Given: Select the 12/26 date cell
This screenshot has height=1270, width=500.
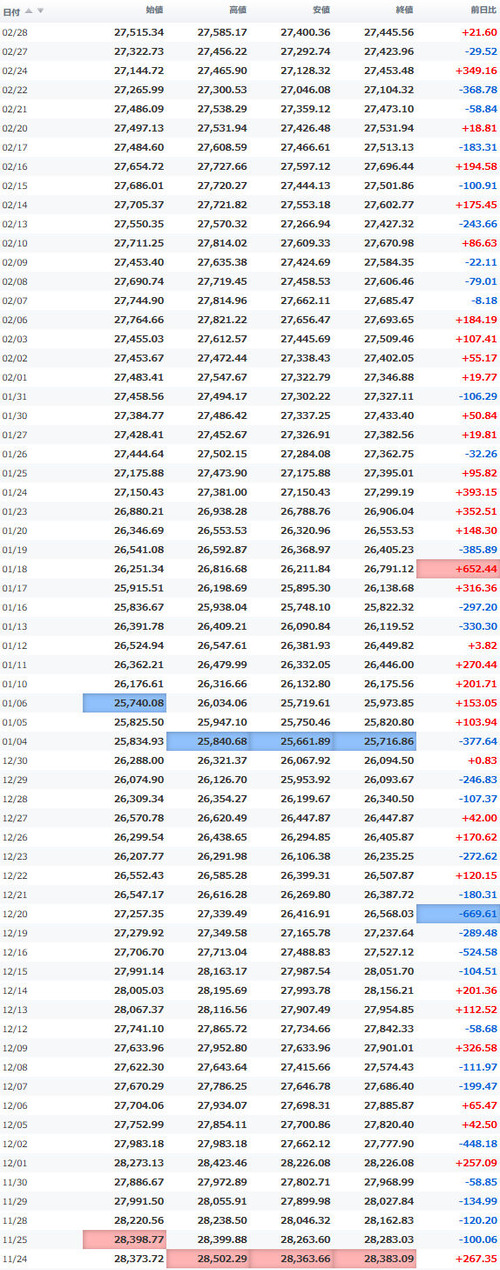Looking at the screenshot, I should [x=16, y=836].
